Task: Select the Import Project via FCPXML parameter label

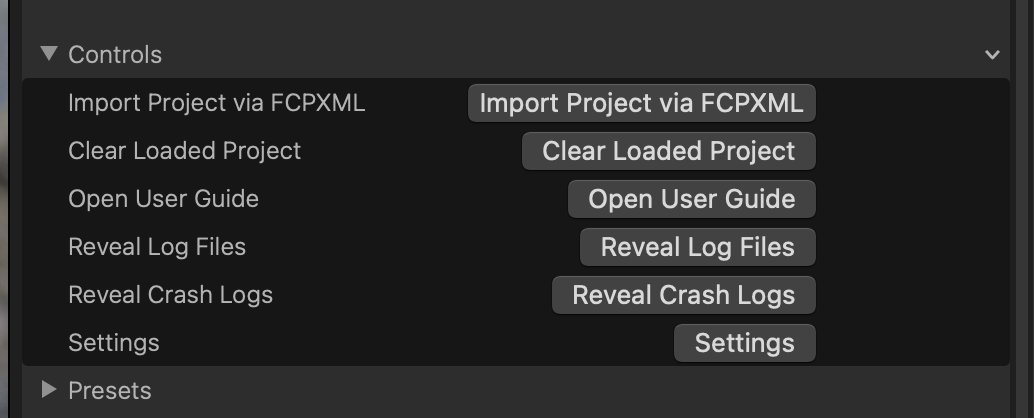Action: point(216,103)
